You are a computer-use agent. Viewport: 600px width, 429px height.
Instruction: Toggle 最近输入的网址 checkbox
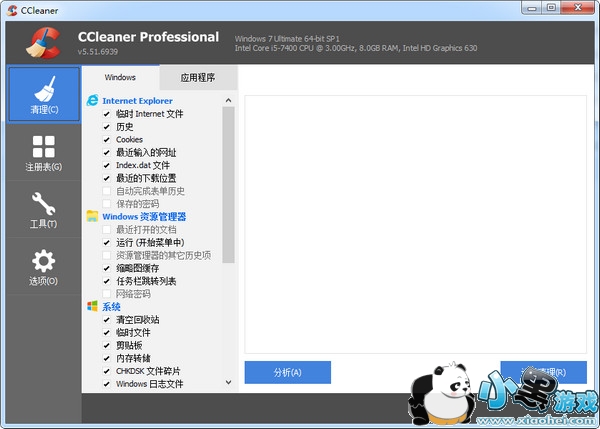point(107,153)
